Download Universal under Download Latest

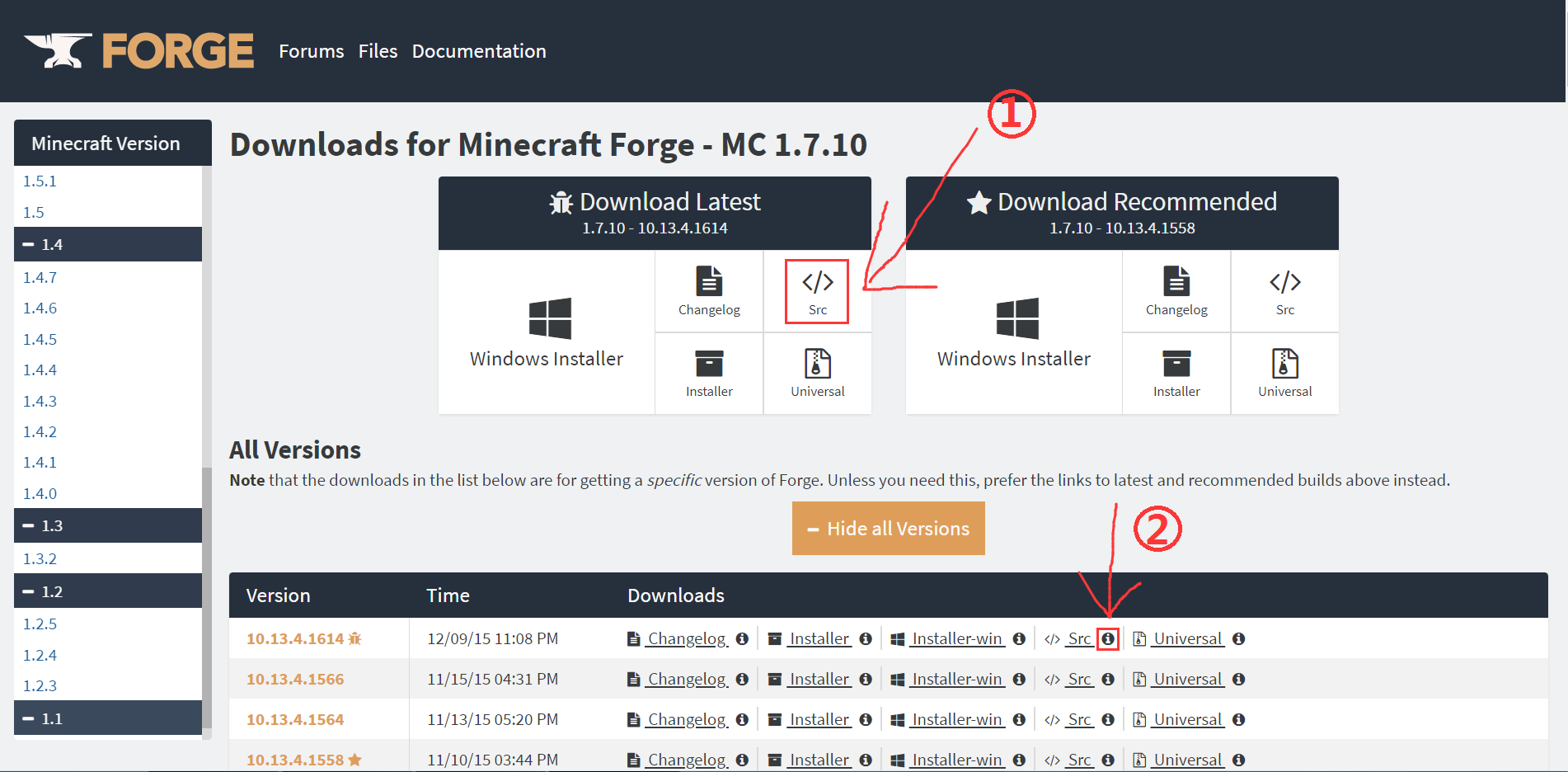[x=817, y=374]
